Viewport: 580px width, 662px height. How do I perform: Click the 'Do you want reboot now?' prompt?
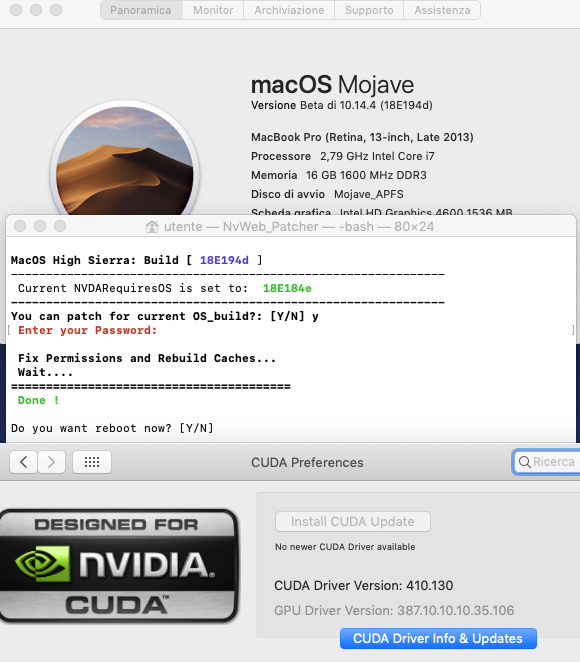click(x=112, y=428)
